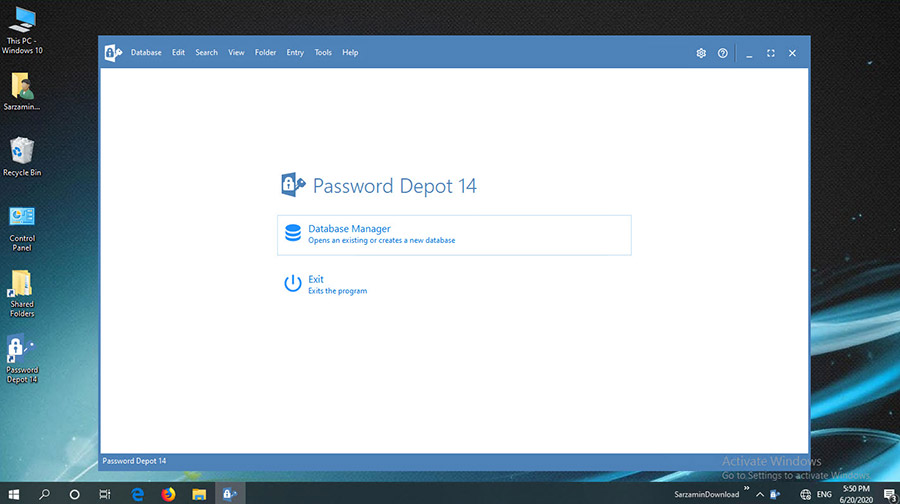This screenshot has width=900, height=504.
Task: Click the database stack icon
Action: click(x=293, y=233)
